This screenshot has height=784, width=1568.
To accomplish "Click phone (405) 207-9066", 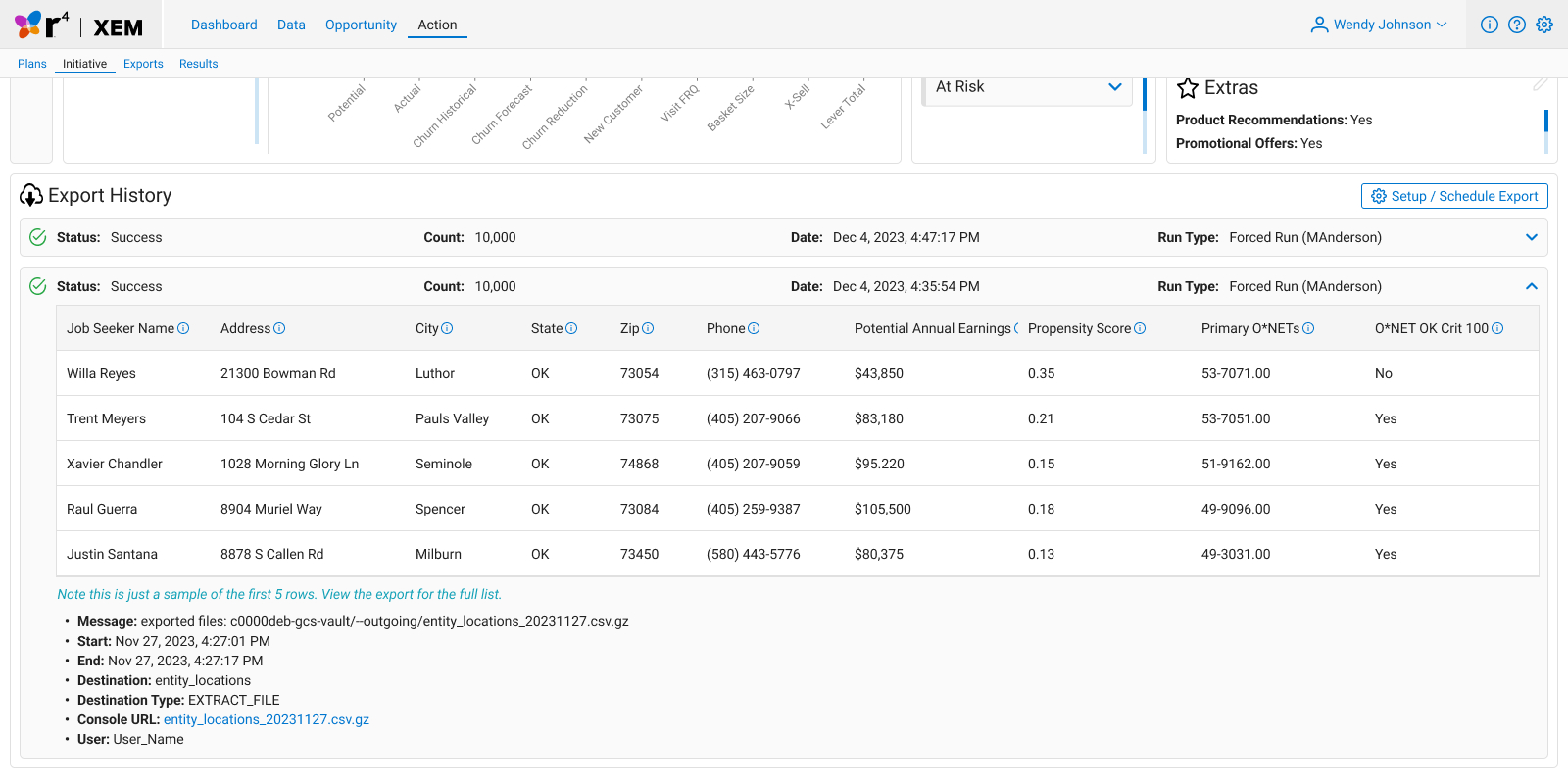I will click(754, 418).
